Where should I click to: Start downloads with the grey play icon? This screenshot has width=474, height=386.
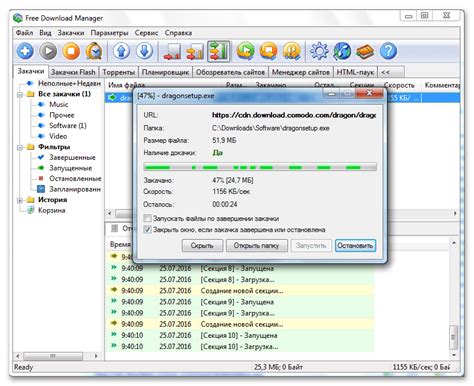[x=48, y=52]
